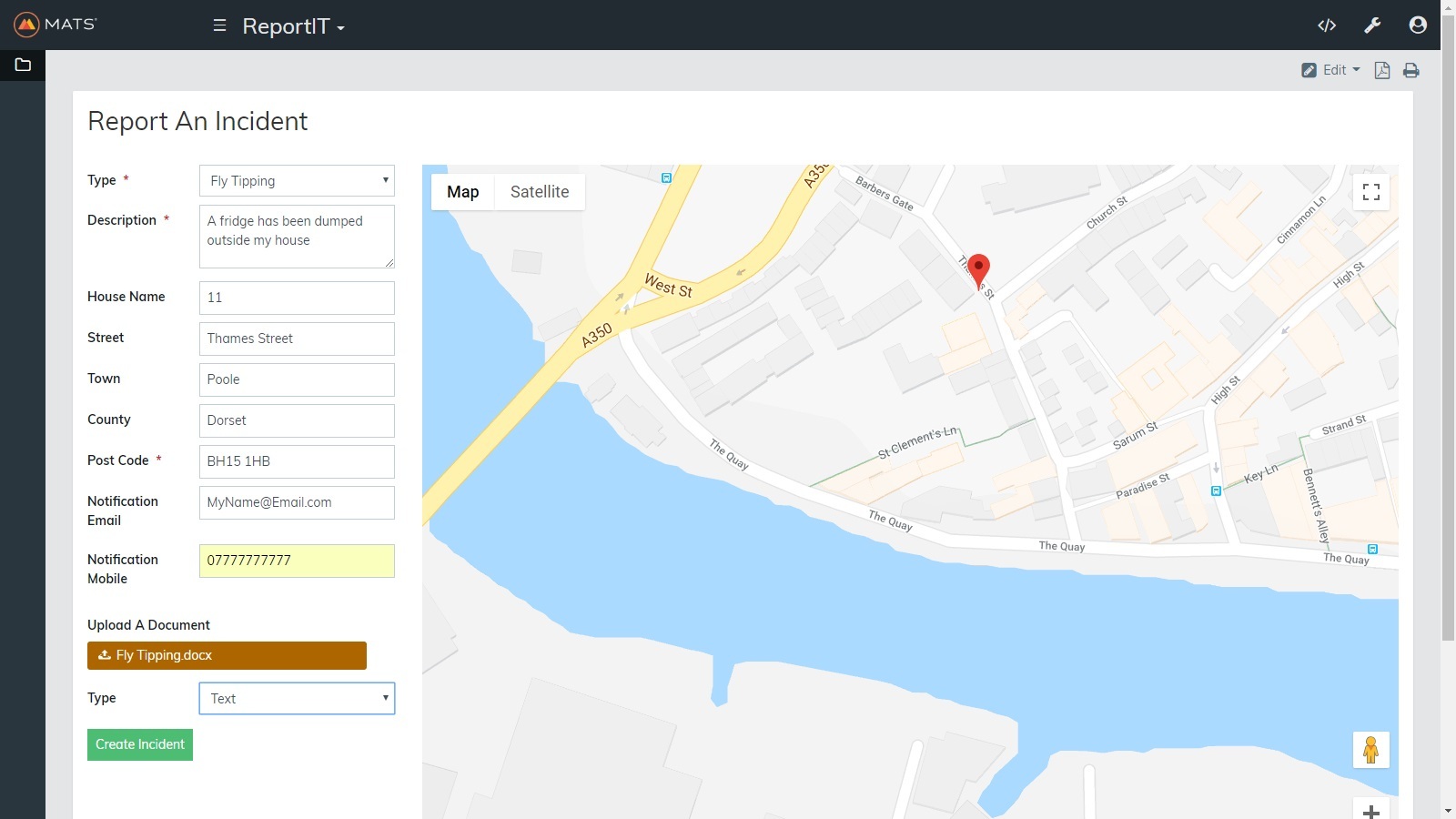This screenshot has height=819, width=1456.
Task: Click the Post Code input field
Action: pos(297,461)
